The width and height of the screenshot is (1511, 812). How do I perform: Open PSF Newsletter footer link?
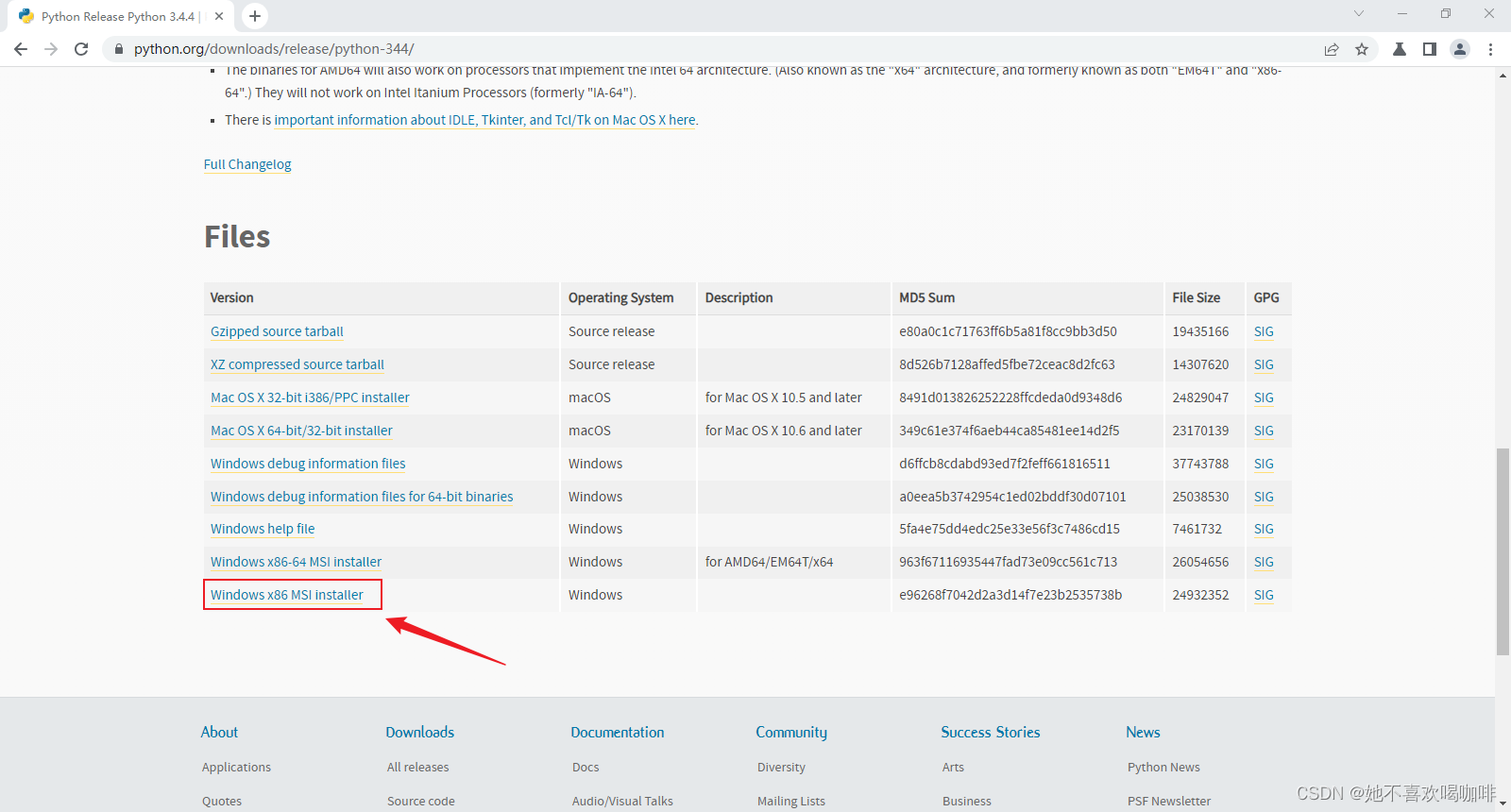[1169, 801]
